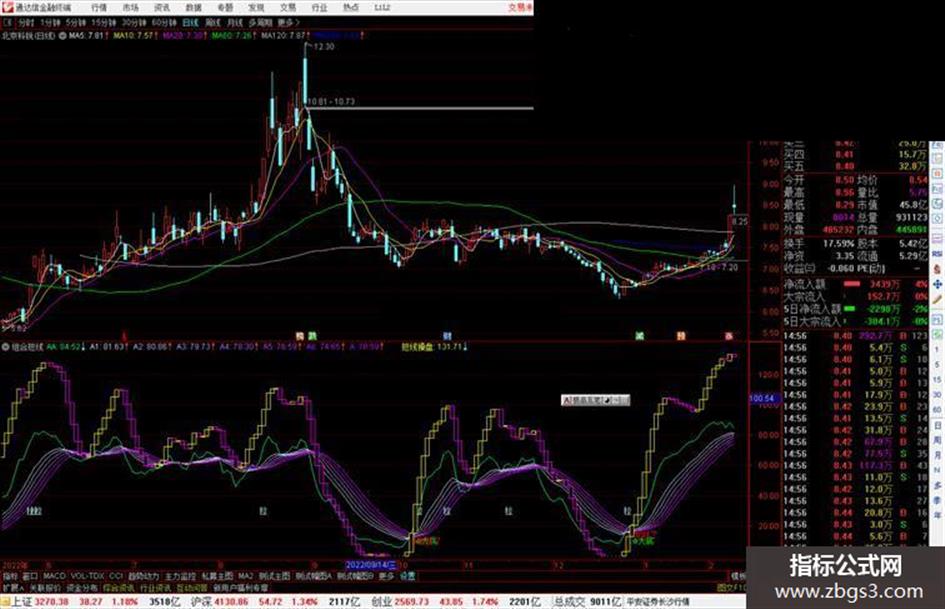This screenshot has width=945, height=609.
Task: Select the 30-minute shortcut in right sidebar
Action: point(937,394)
